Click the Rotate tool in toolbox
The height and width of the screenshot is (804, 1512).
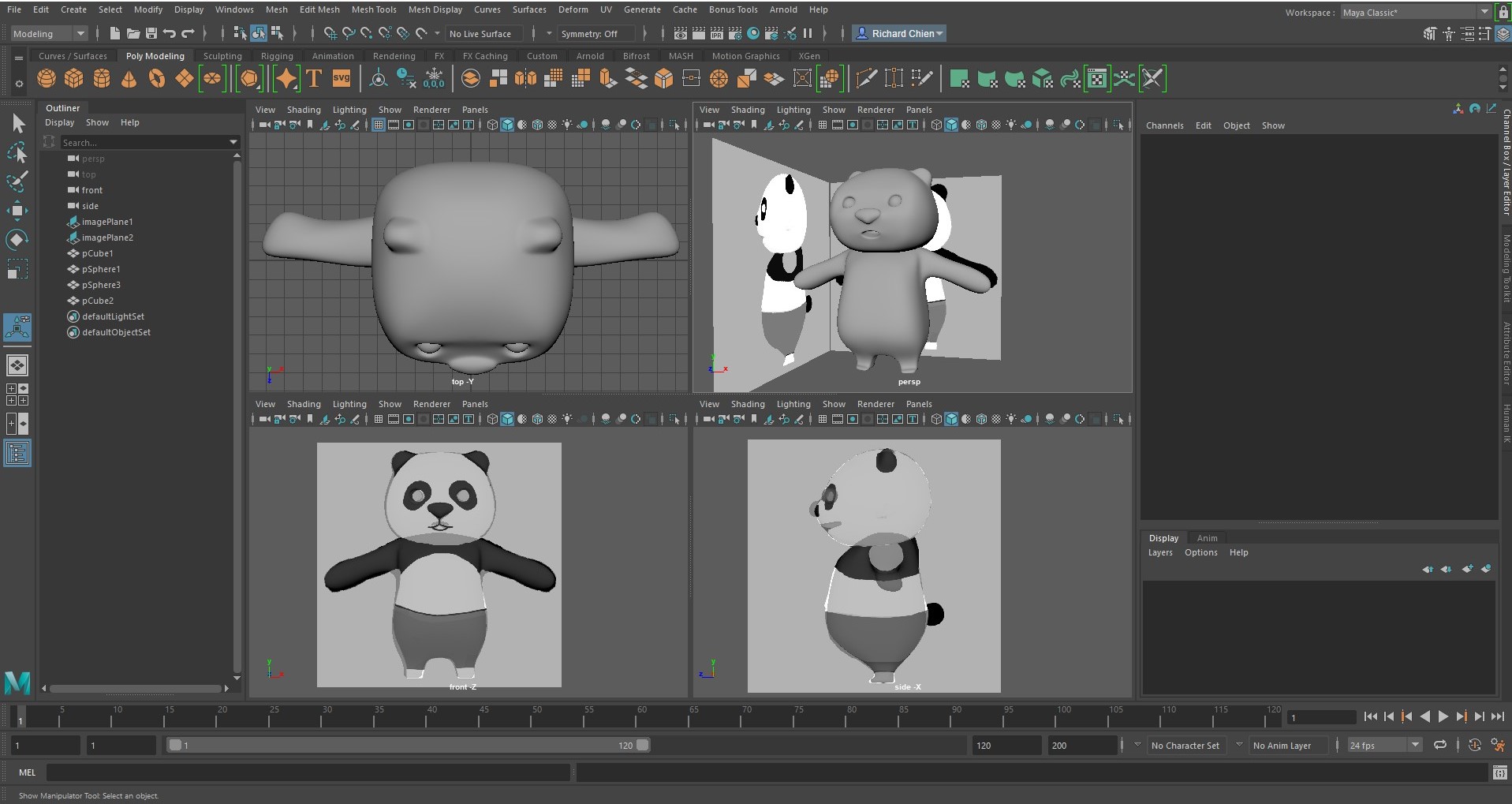(17, 239)
